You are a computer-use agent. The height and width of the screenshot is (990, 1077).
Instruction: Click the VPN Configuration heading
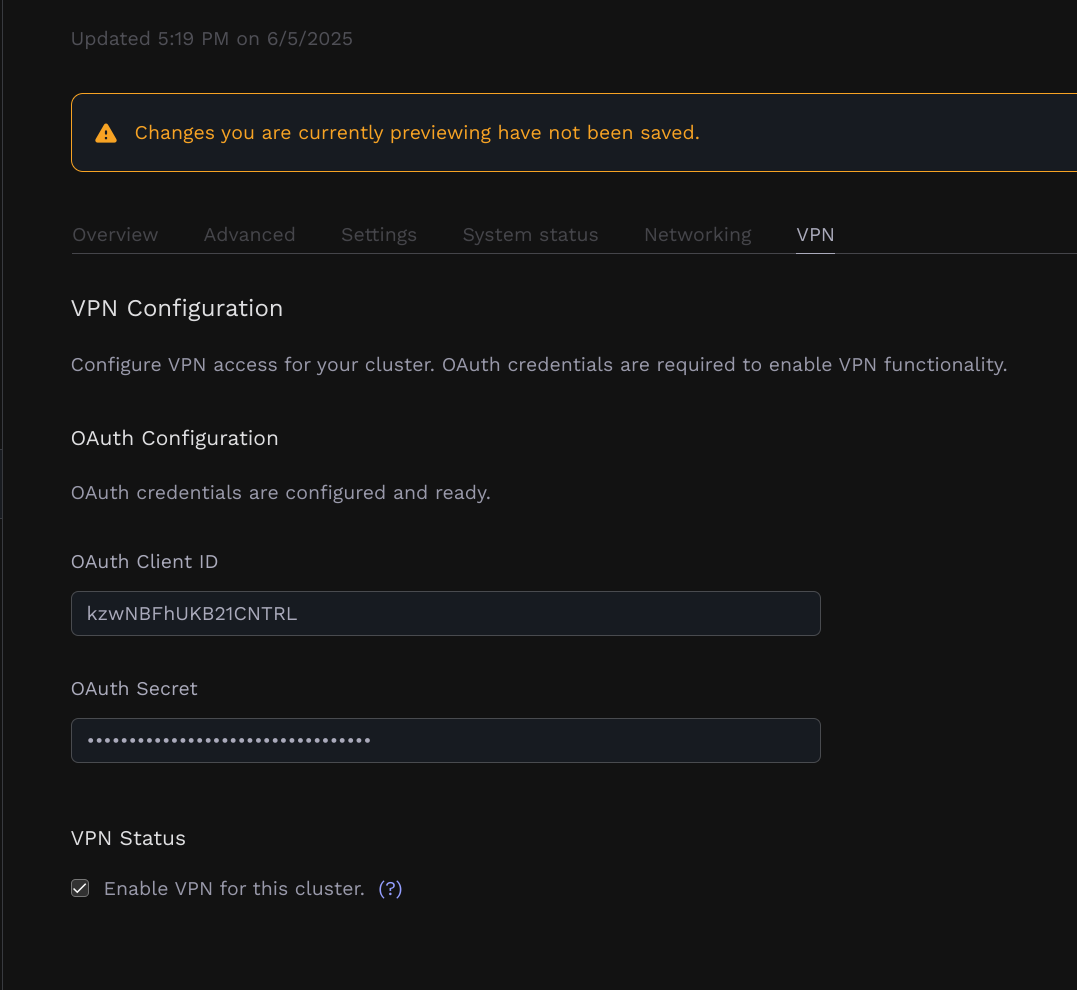177,308
